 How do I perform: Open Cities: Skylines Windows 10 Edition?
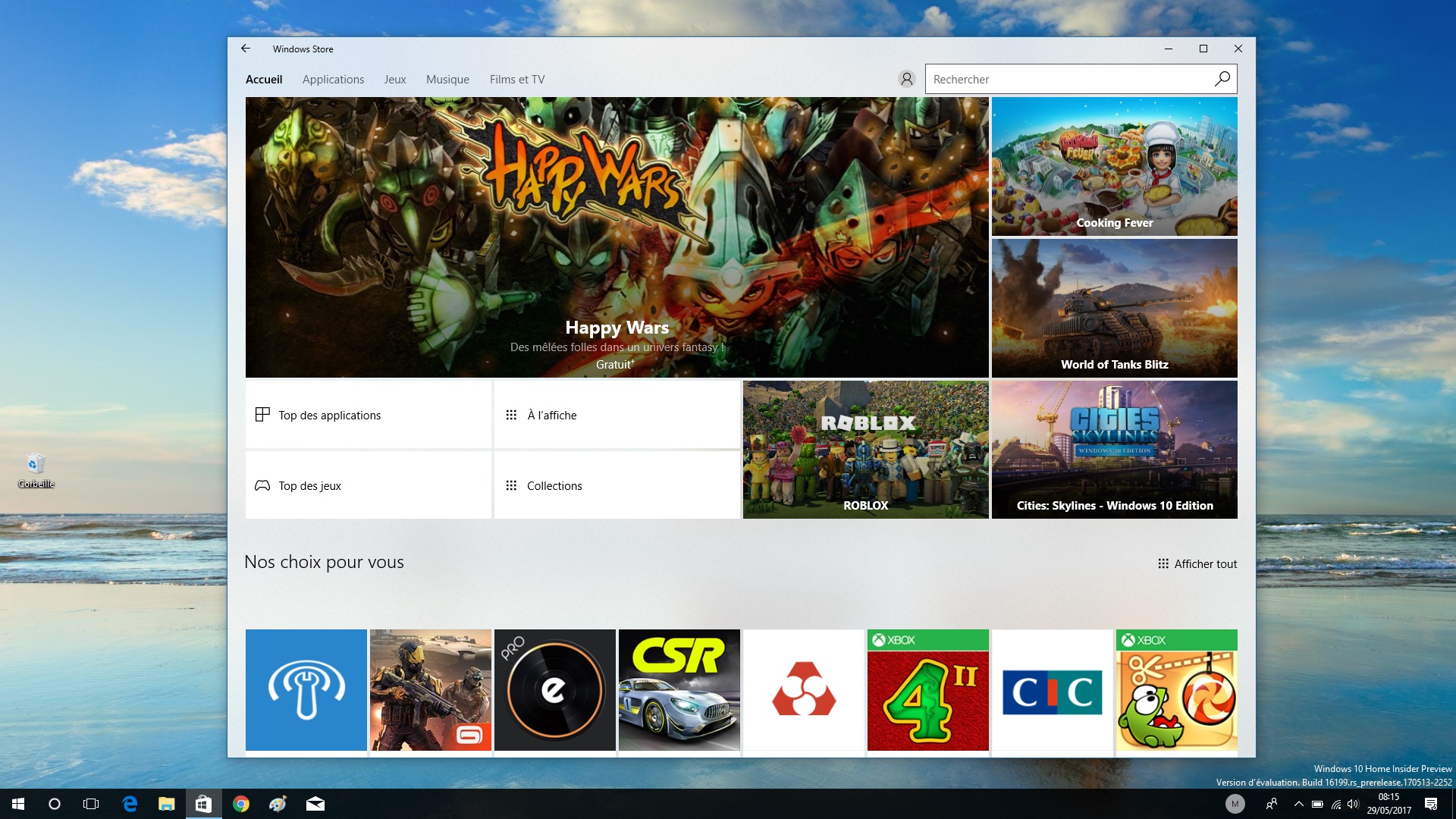click(1114, 449)
